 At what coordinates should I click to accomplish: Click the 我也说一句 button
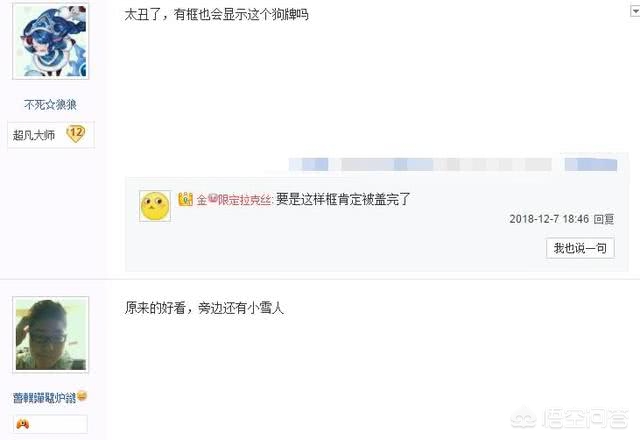point(580,248)
